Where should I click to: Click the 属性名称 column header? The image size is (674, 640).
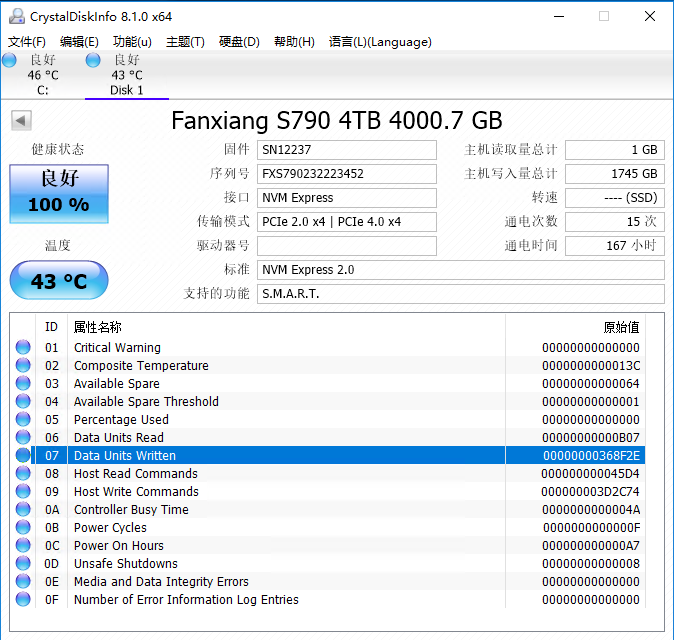pyautogui.click(x=286, y=327)
